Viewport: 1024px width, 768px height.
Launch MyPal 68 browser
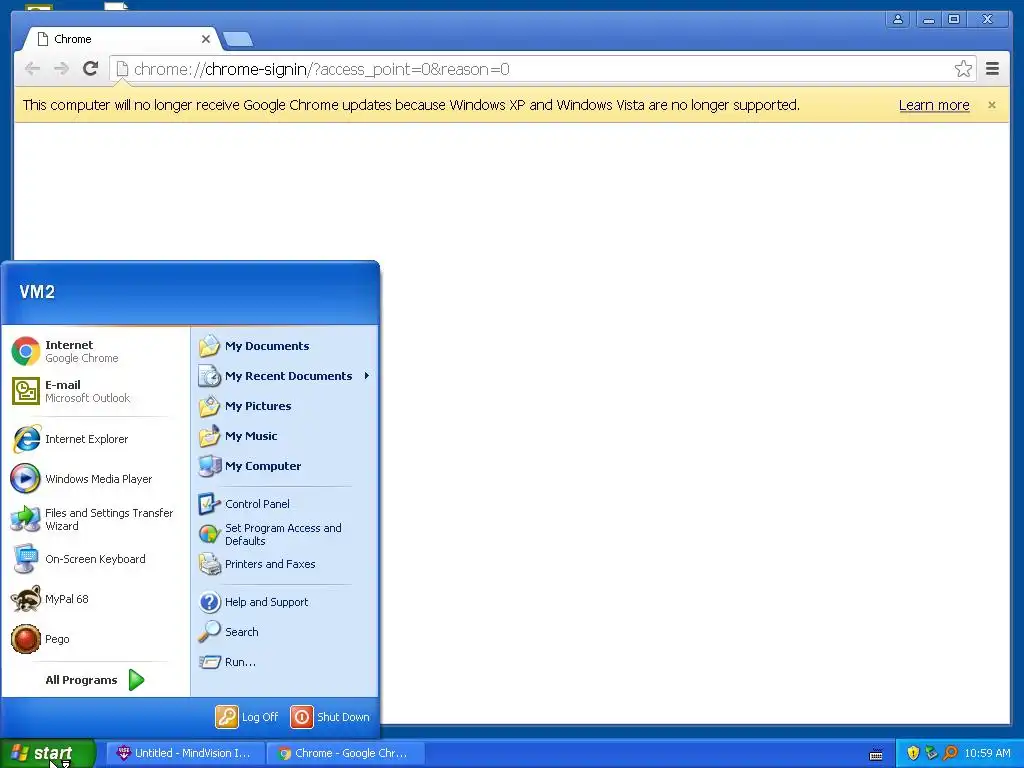[95, 599]
